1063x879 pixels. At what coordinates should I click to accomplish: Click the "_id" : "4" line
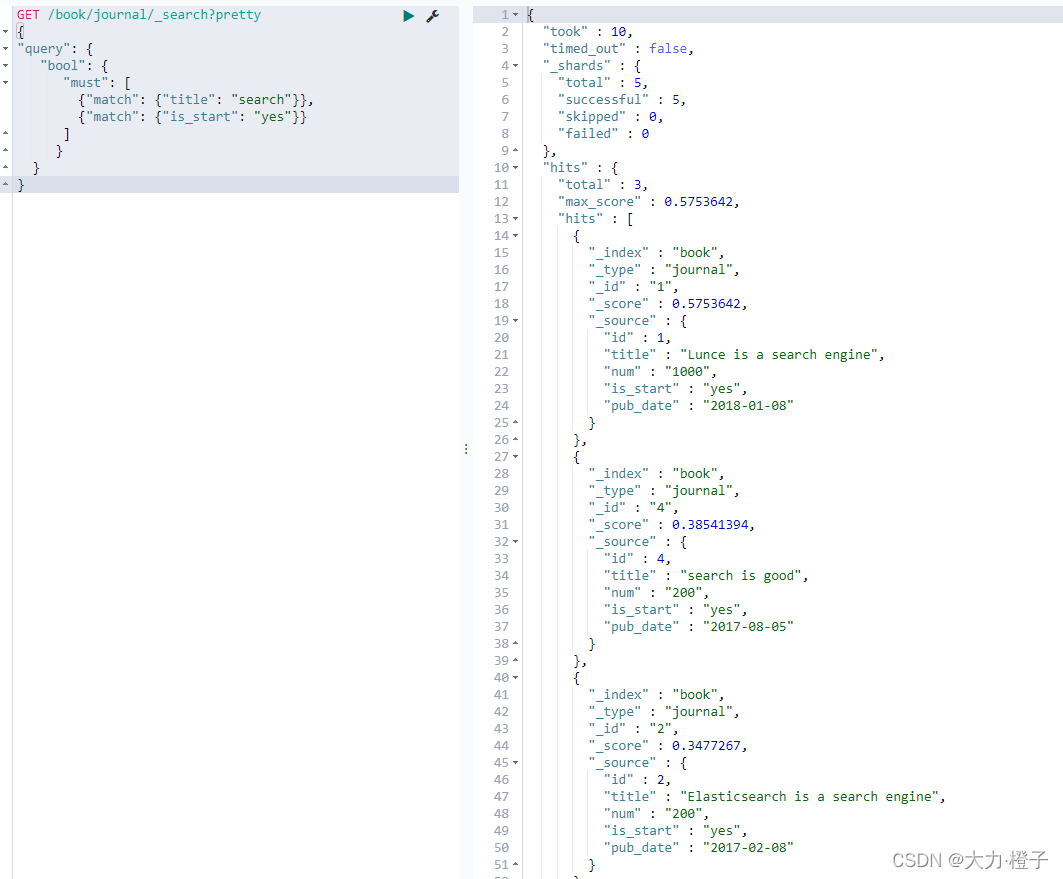pyautogui.click(x=633, y=508)
